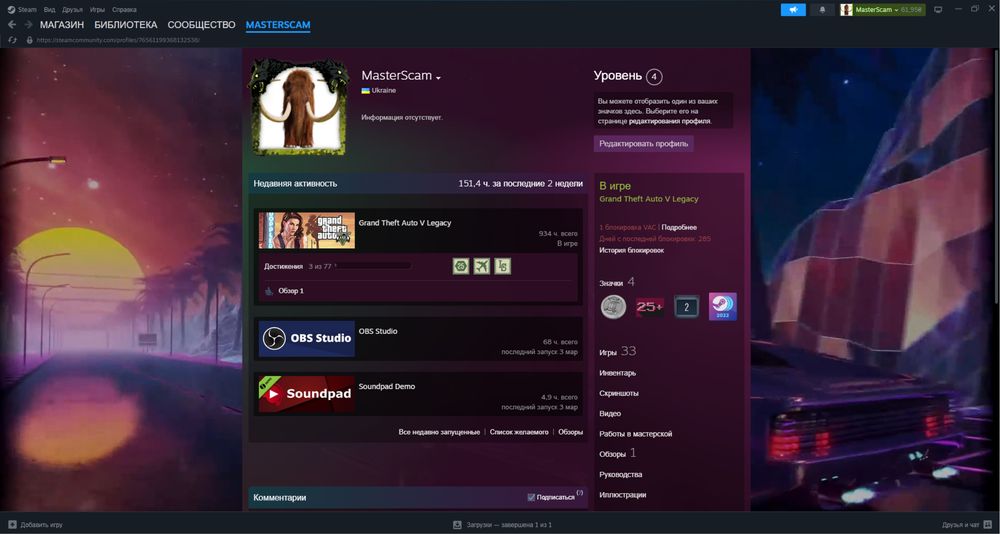Screen dimensions: 1000x534
Task: Open the Grand Theft Auto V Legacy title link
Action: (x=405, y=223)
